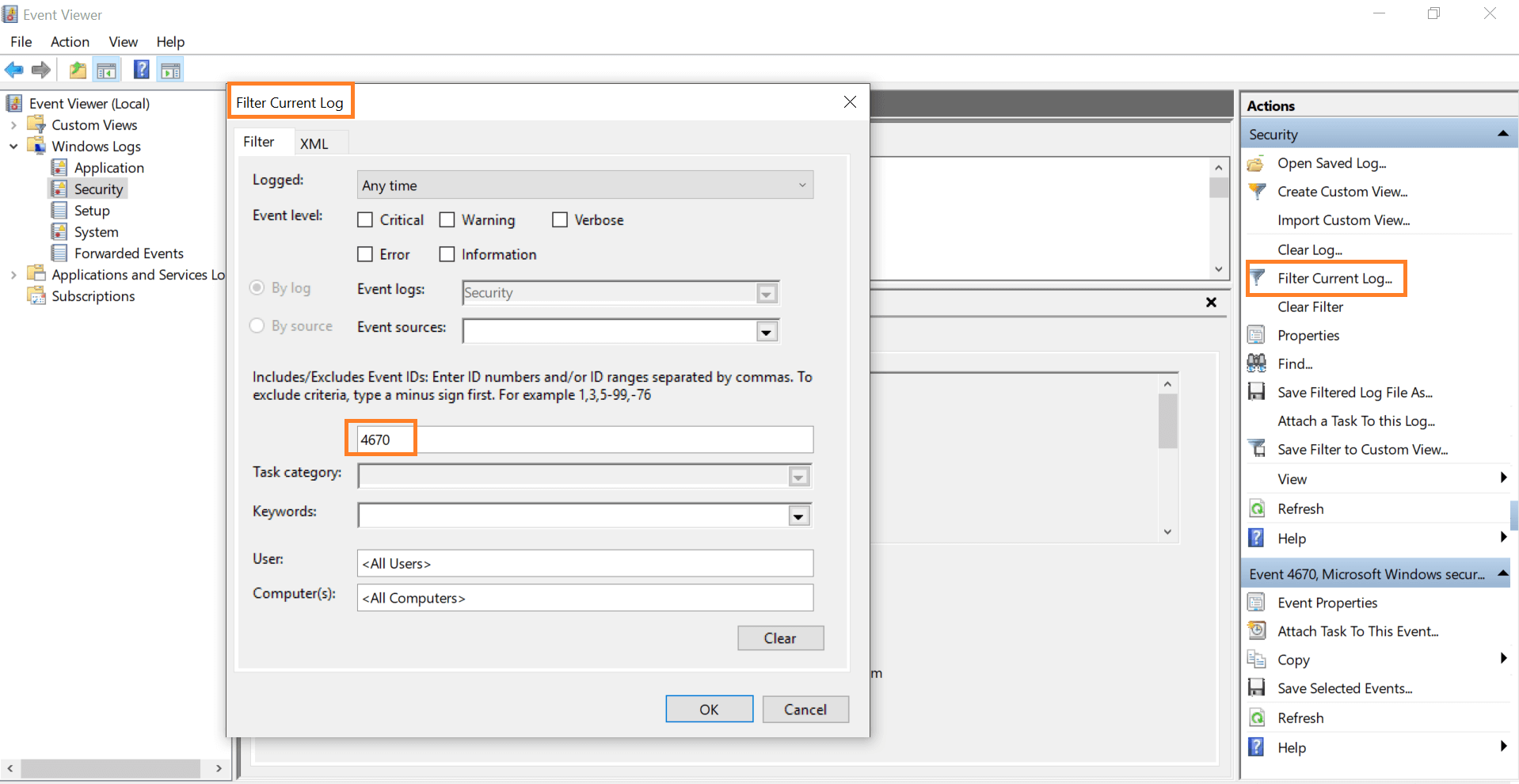Switch to the XML tab

click(x=314, y=143)
